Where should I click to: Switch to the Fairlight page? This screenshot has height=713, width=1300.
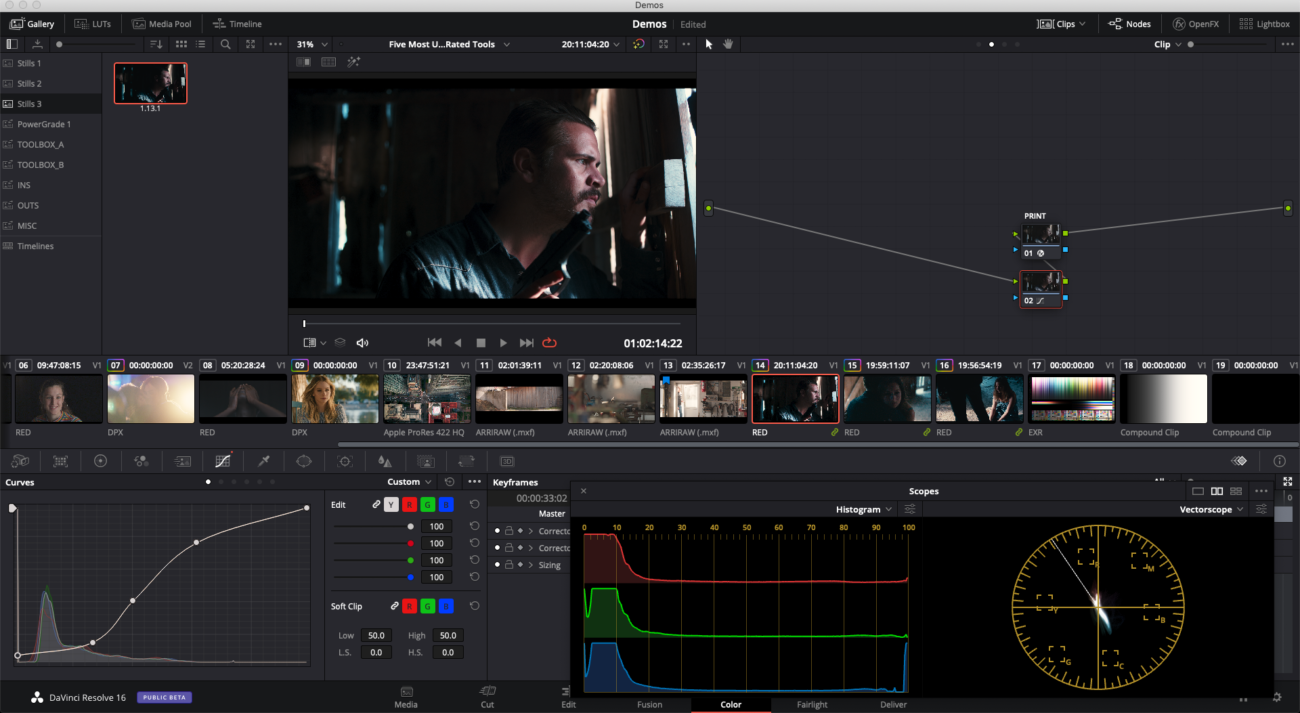pyautogui.click(x=812, y=704)
